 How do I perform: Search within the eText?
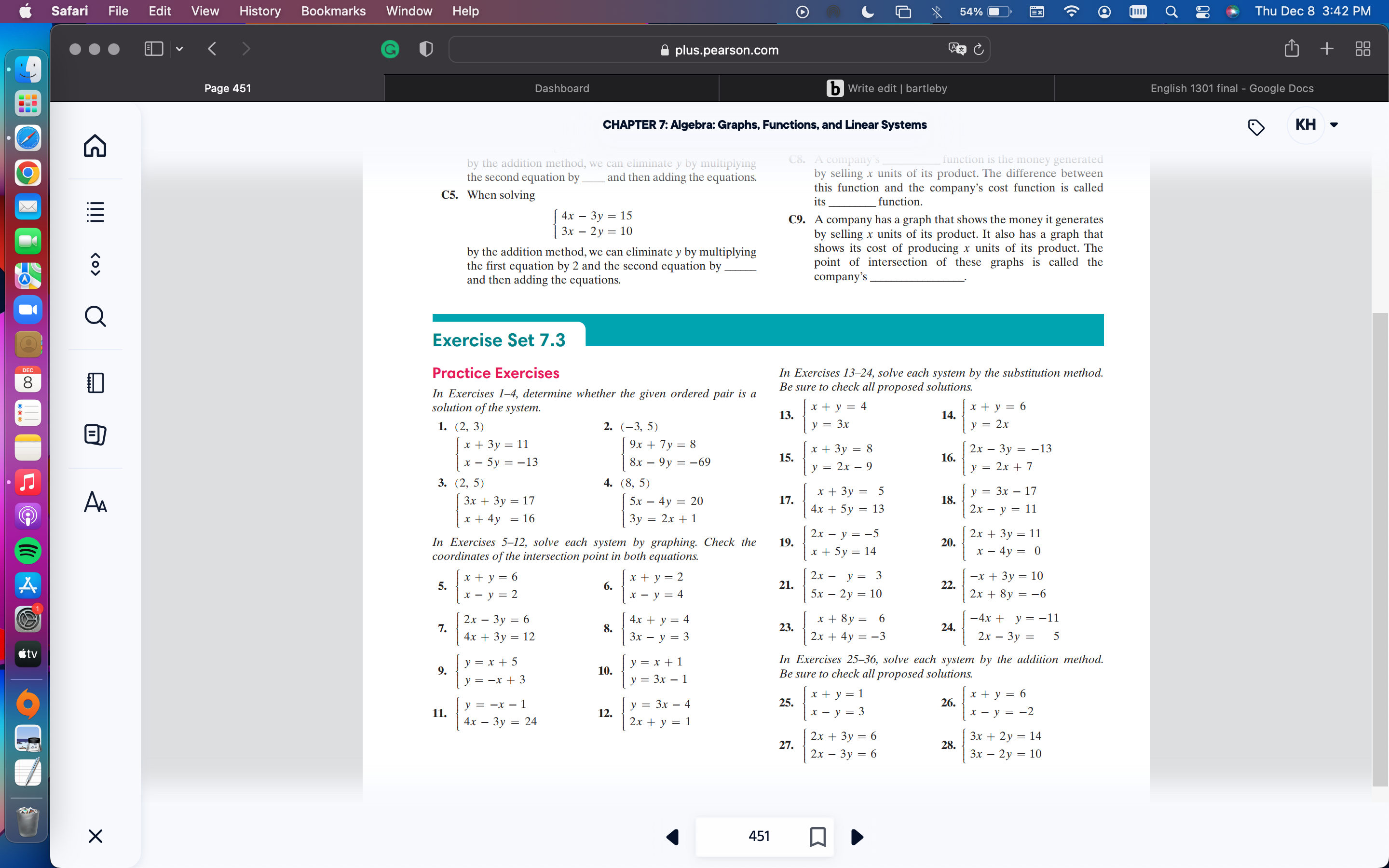point(95,316)
